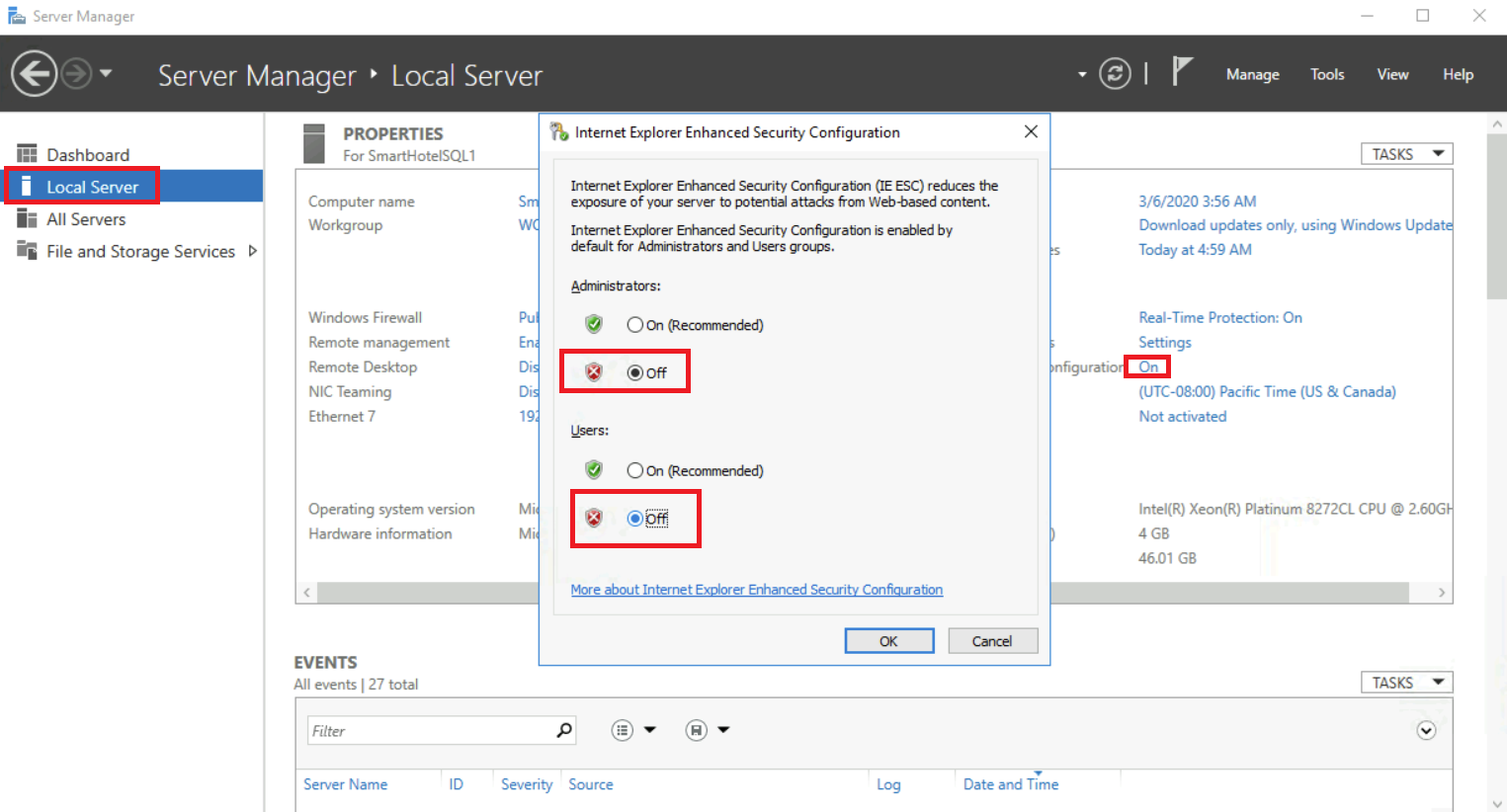Click red shield icon under Administrators
This screenshot has width=1507, height=812.
click(594, 371)
